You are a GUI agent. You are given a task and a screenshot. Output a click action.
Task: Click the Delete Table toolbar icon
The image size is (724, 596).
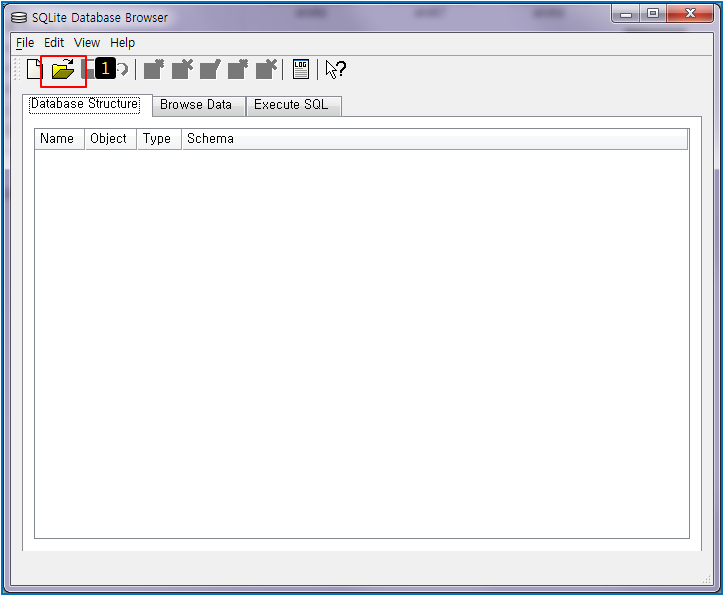coord(182,69)
